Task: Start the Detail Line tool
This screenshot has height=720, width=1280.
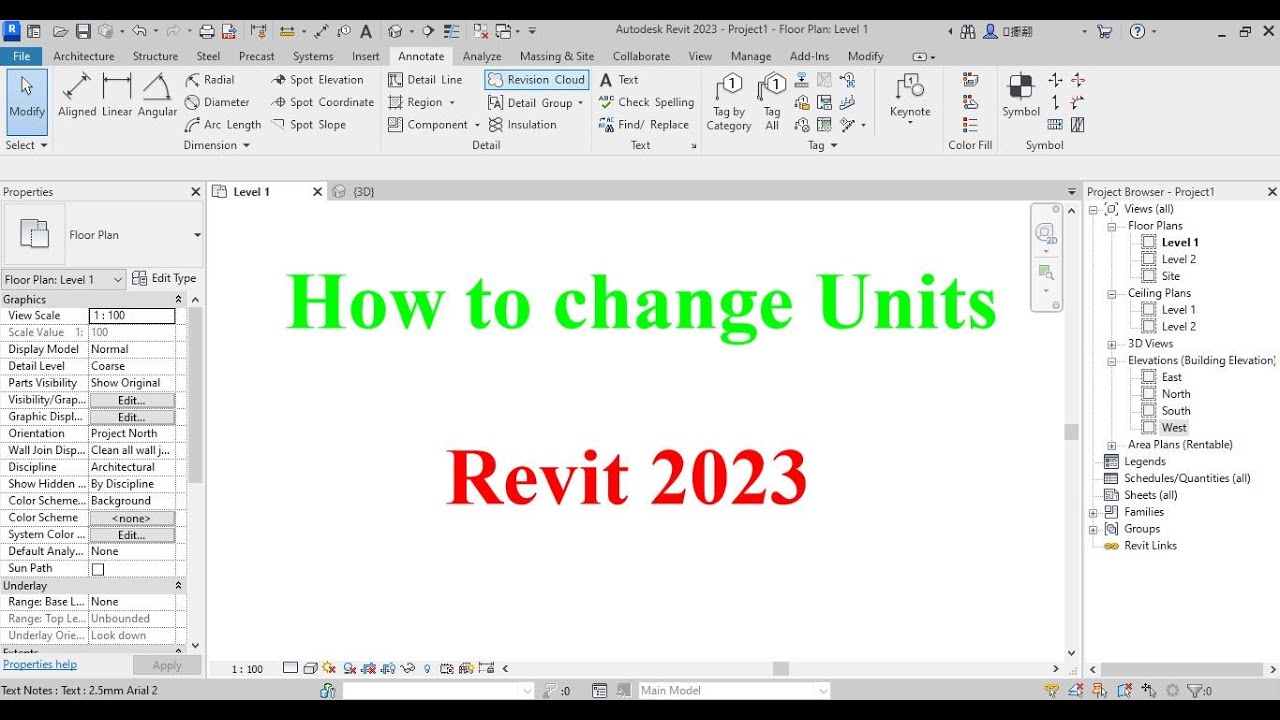Action: click(425, 80)
